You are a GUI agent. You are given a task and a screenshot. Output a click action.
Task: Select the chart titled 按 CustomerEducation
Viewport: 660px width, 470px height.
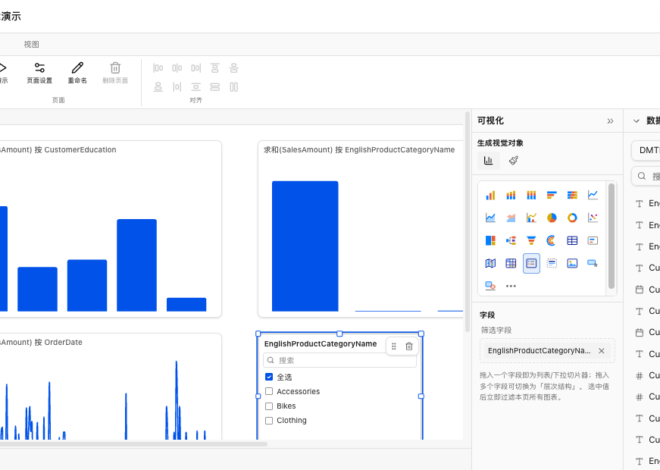pos(111,229)
